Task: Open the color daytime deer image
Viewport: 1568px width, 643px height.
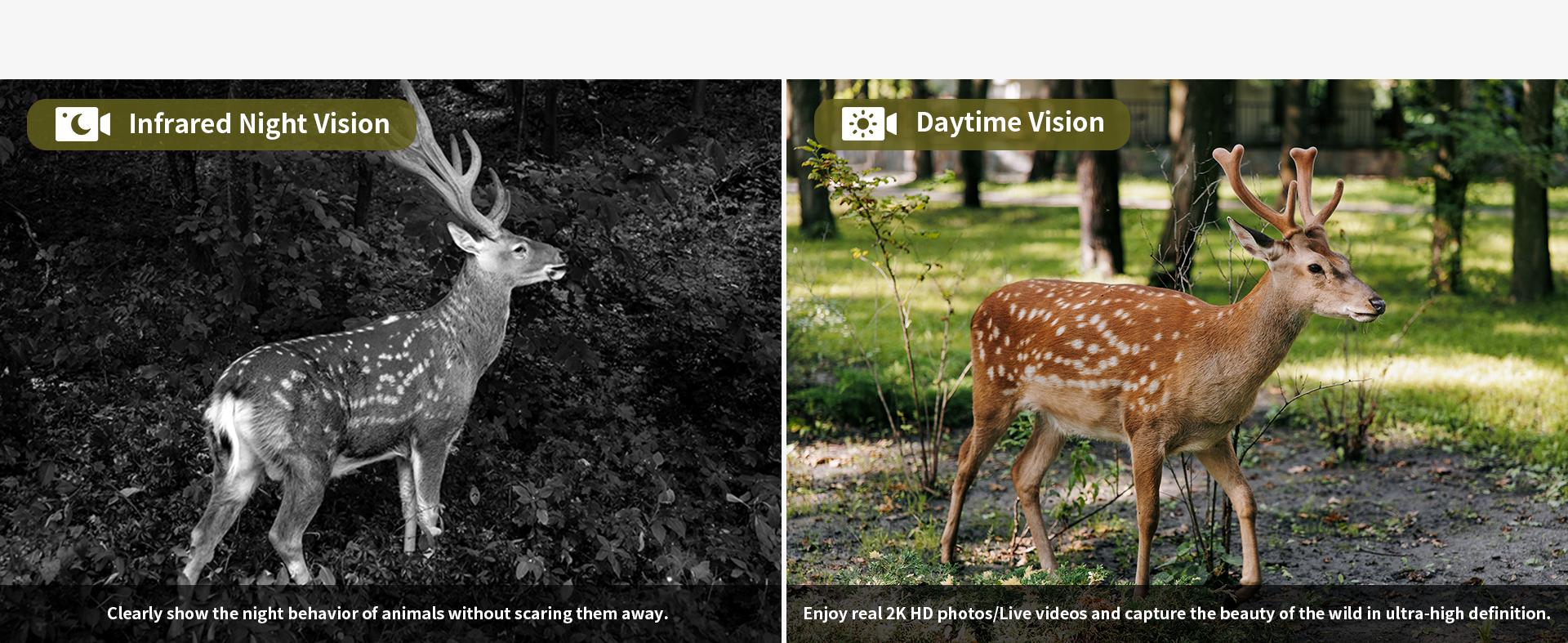Action: click(1177, 361)
